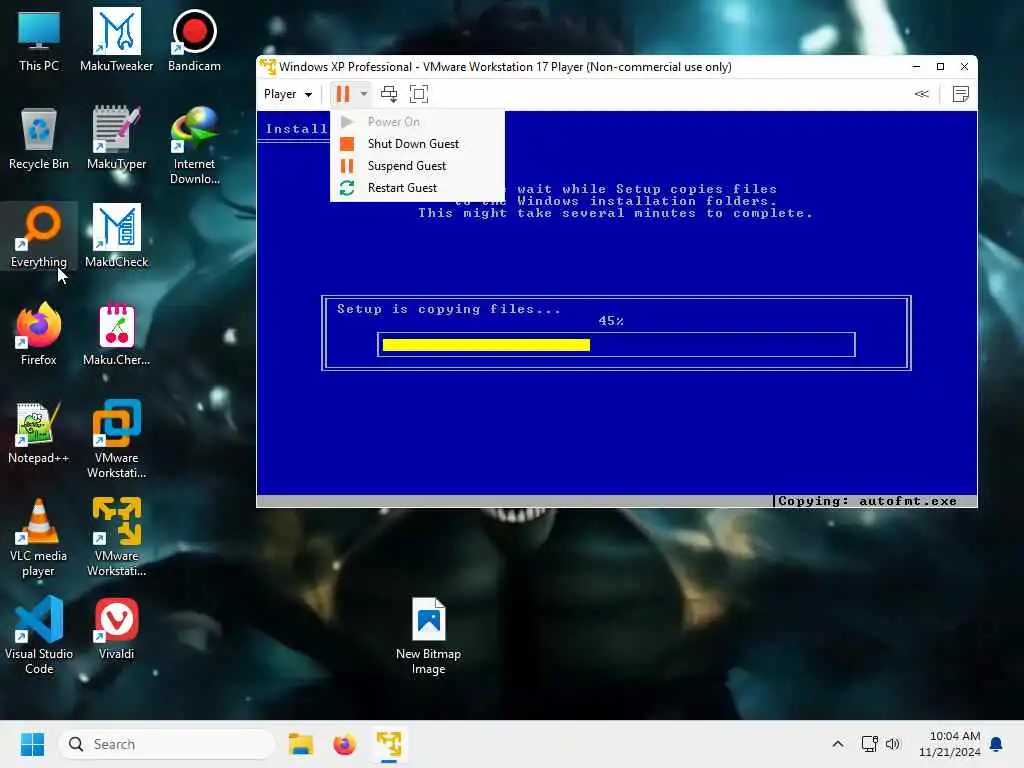Maximize the VMware Player window
The image size is (1024, 768).
(940, 67)
